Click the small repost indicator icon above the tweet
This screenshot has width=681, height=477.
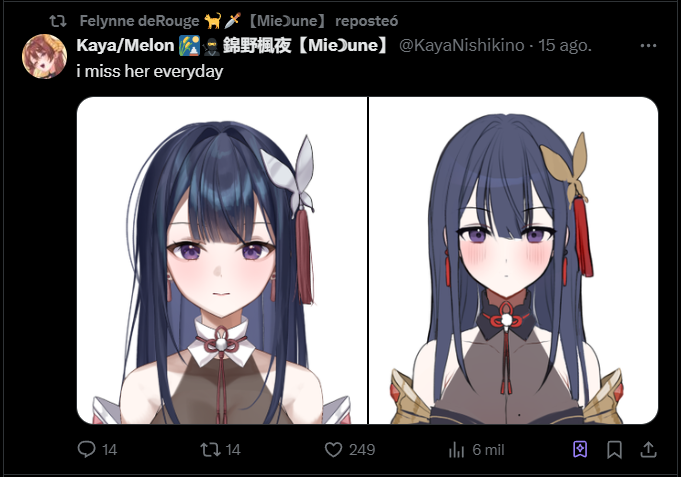point(57,21)
